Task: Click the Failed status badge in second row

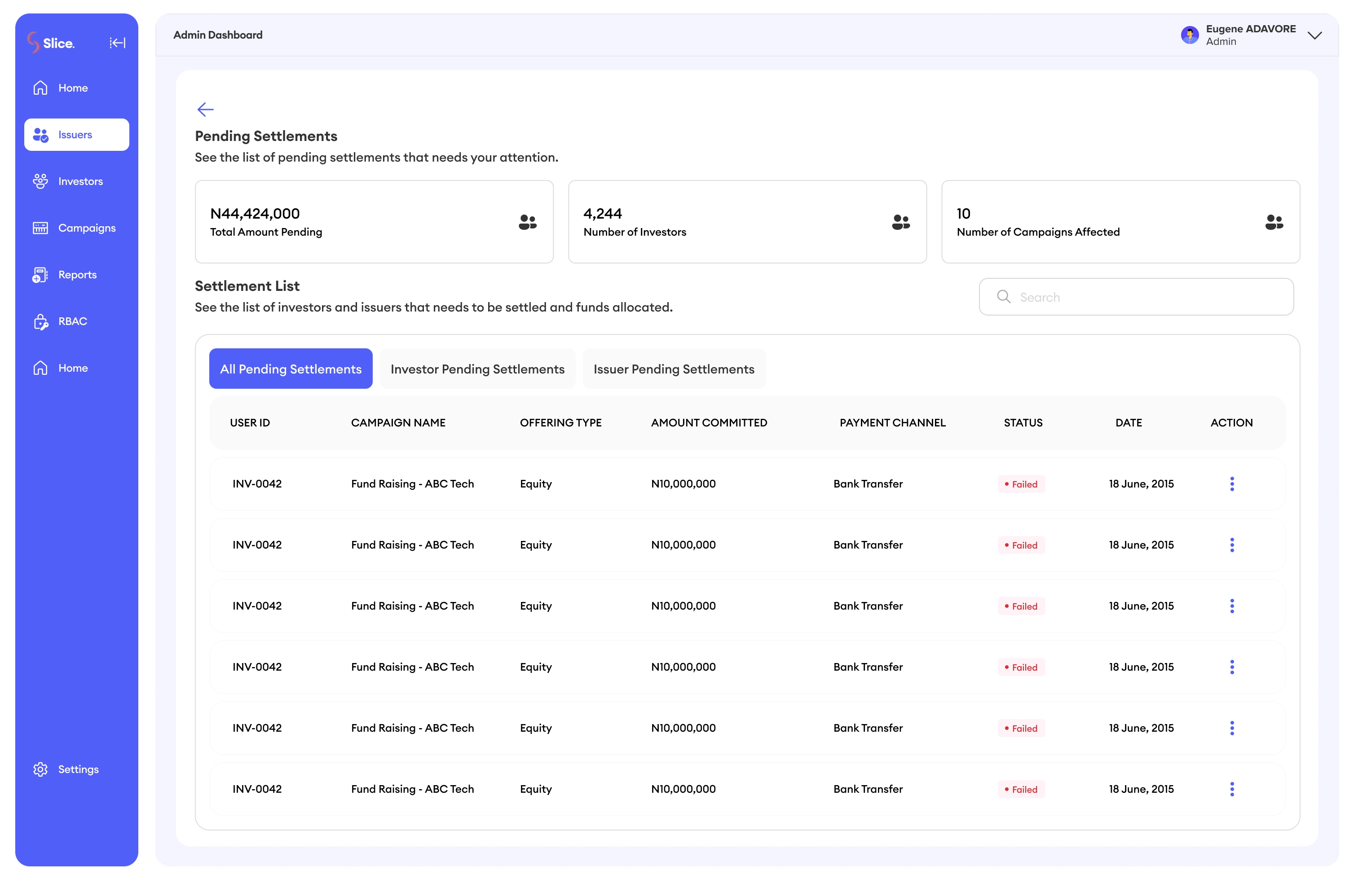Action: pyautogui.click(x=1021, y=545)
